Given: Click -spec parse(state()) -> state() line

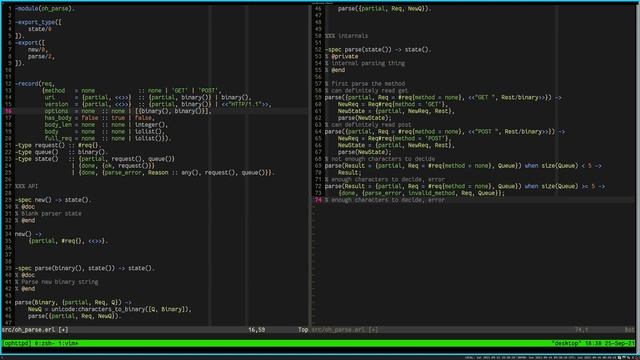Looking at the screenshot, I should click(x=378, y=49).
